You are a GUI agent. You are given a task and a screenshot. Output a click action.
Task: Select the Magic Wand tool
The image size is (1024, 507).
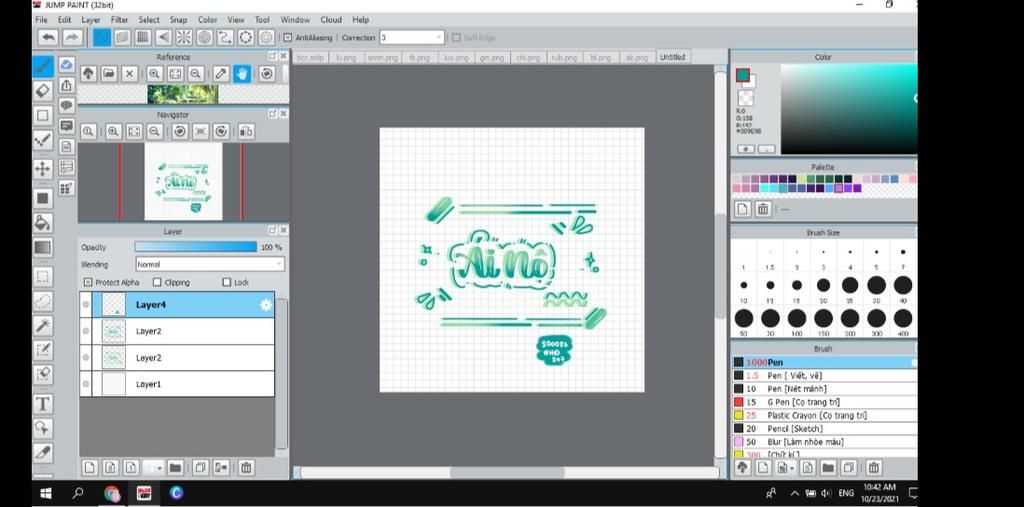point(43,325)
